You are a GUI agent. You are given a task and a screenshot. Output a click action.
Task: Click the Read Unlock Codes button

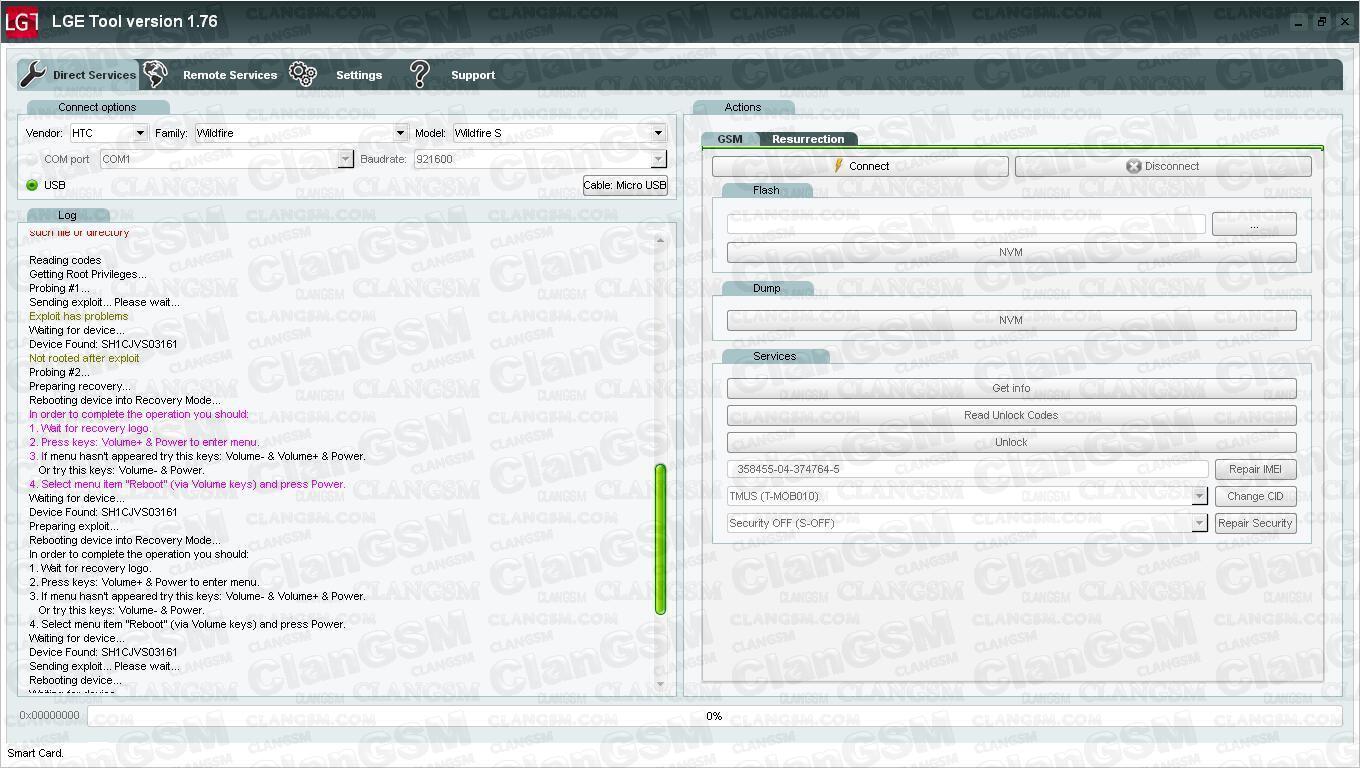1011,415
